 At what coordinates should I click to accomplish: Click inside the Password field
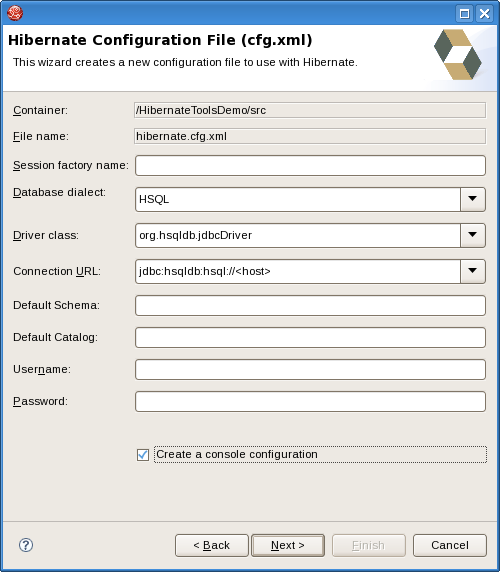pos(310,402)
